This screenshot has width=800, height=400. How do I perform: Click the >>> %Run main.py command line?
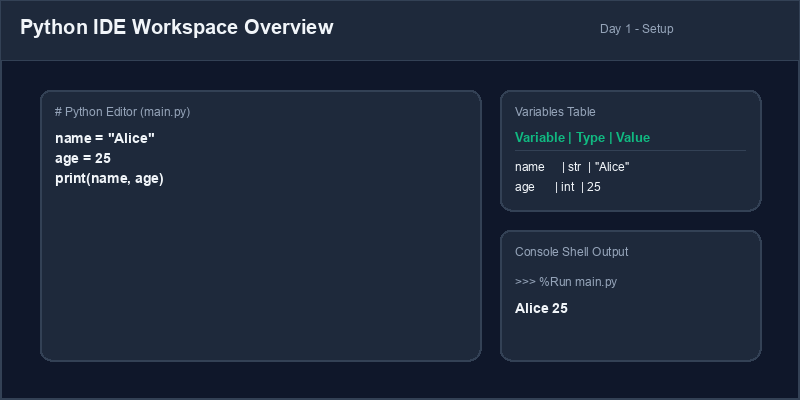(566, 282)
